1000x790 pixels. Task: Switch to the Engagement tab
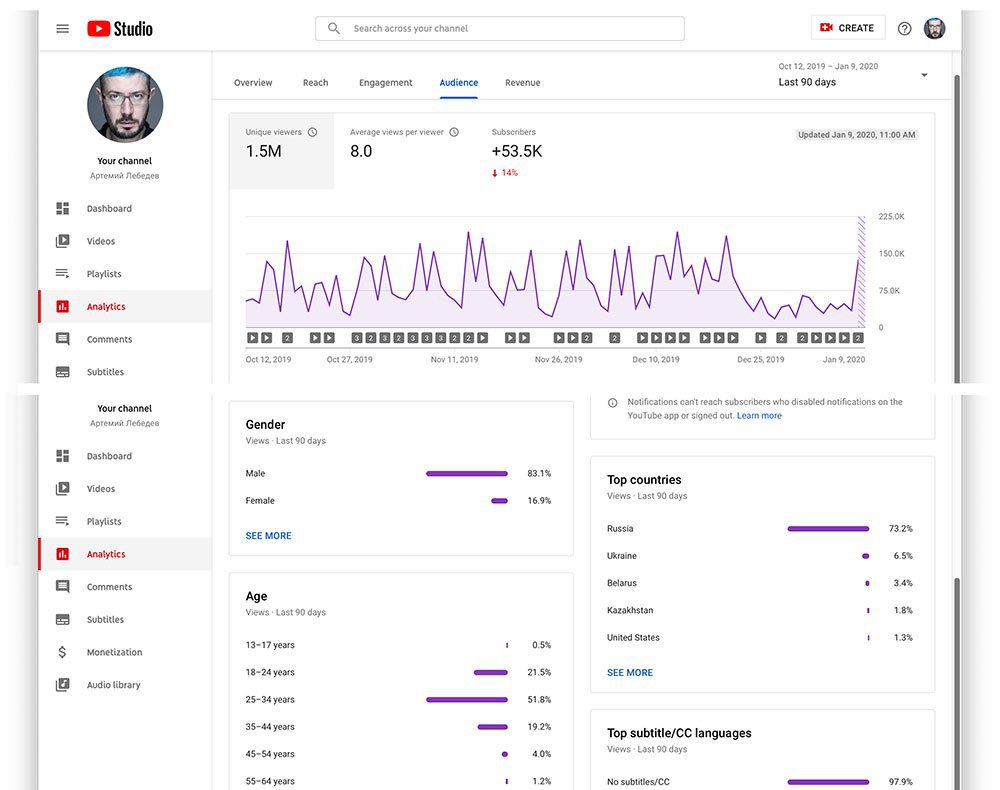click(x=385, y=83)
